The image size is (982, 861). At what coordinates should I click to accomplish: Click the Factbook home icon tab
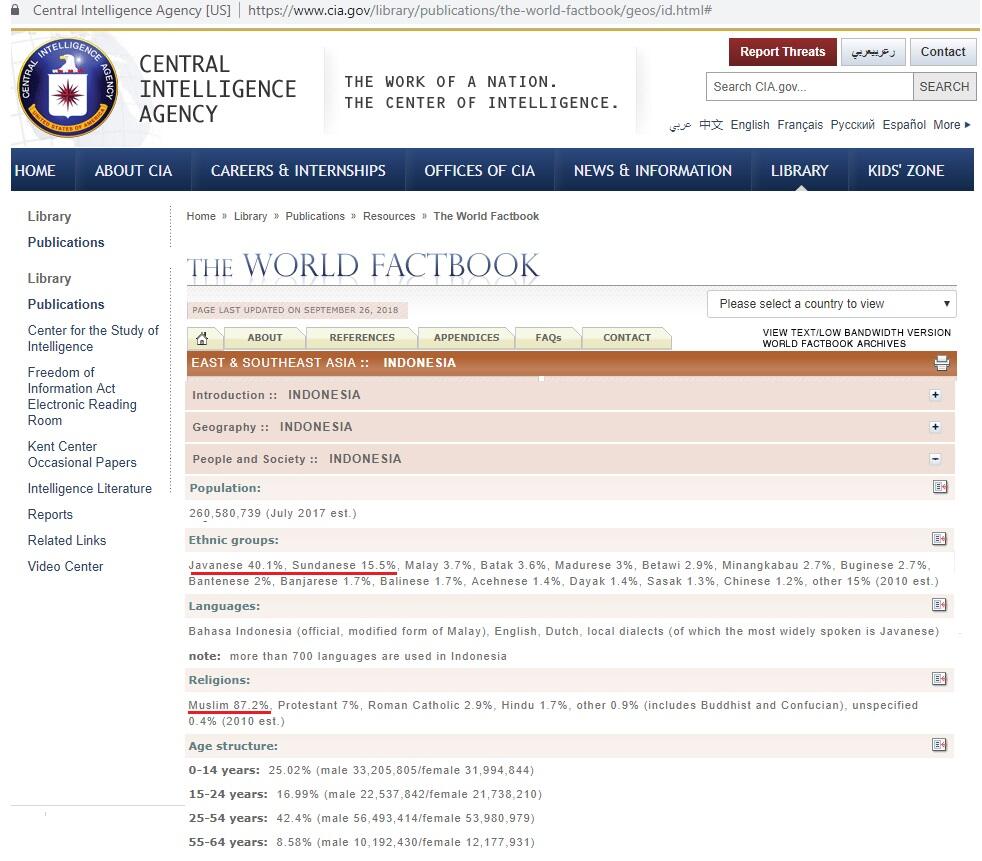[x=202, y=338]
